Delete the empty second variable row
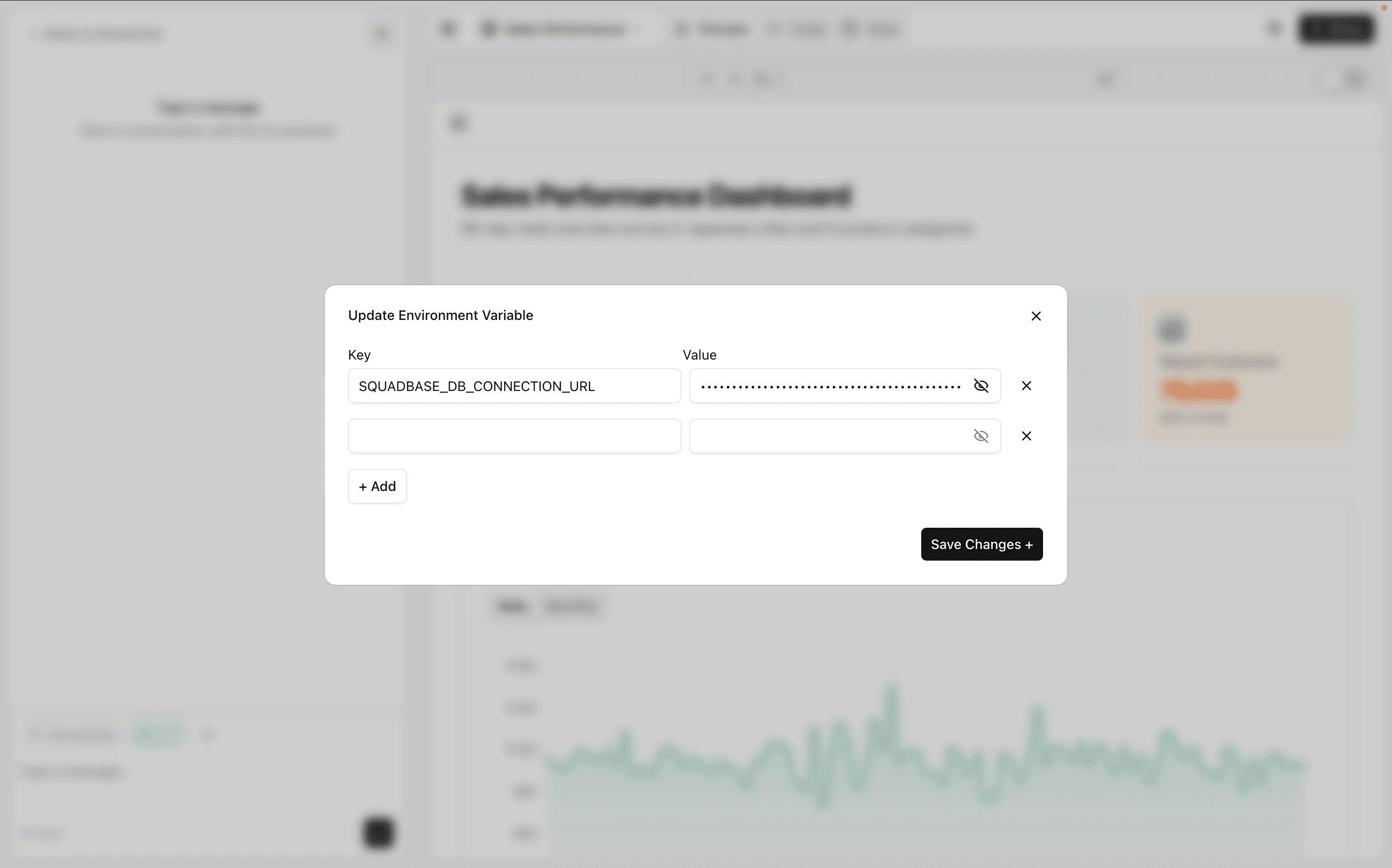This screenshot has width=1392, height=868. coord(1026,436)
